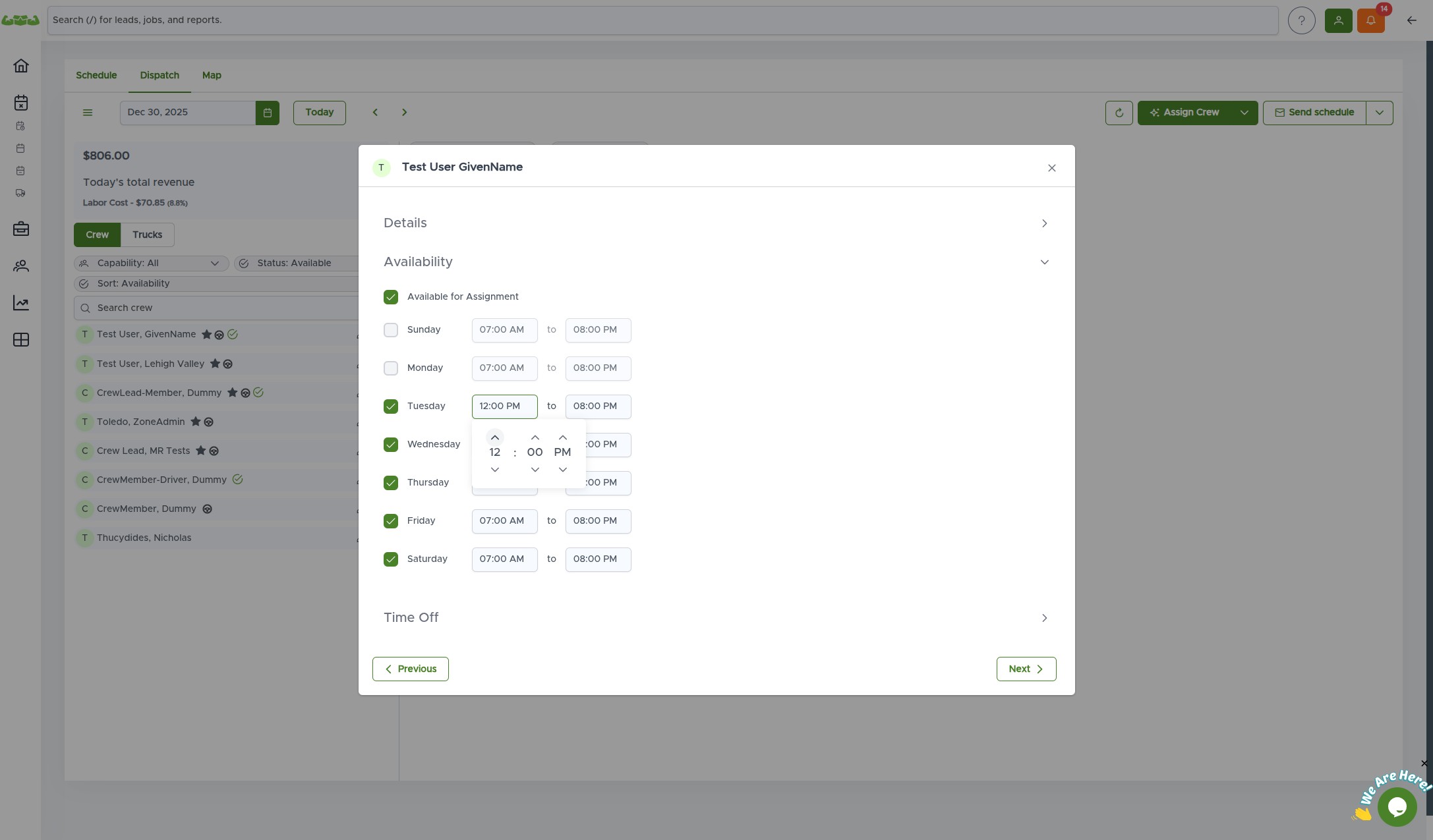The width and height of the screenshot is (1433, 840).
Task: Select the Crew tab
Action: pyautogui.click(x=97, y=235)
